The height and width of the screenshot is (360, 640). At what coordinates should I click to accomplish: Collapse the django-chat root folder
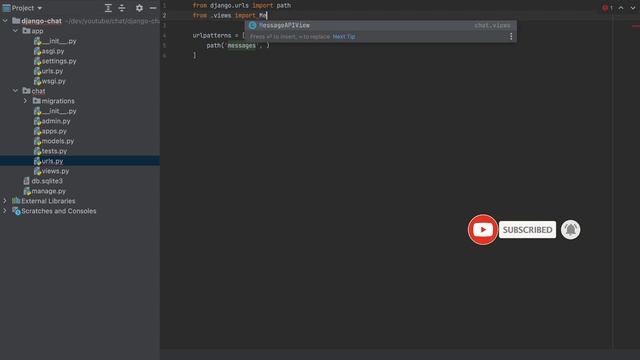pyautogui.click(x=5, y=21)
